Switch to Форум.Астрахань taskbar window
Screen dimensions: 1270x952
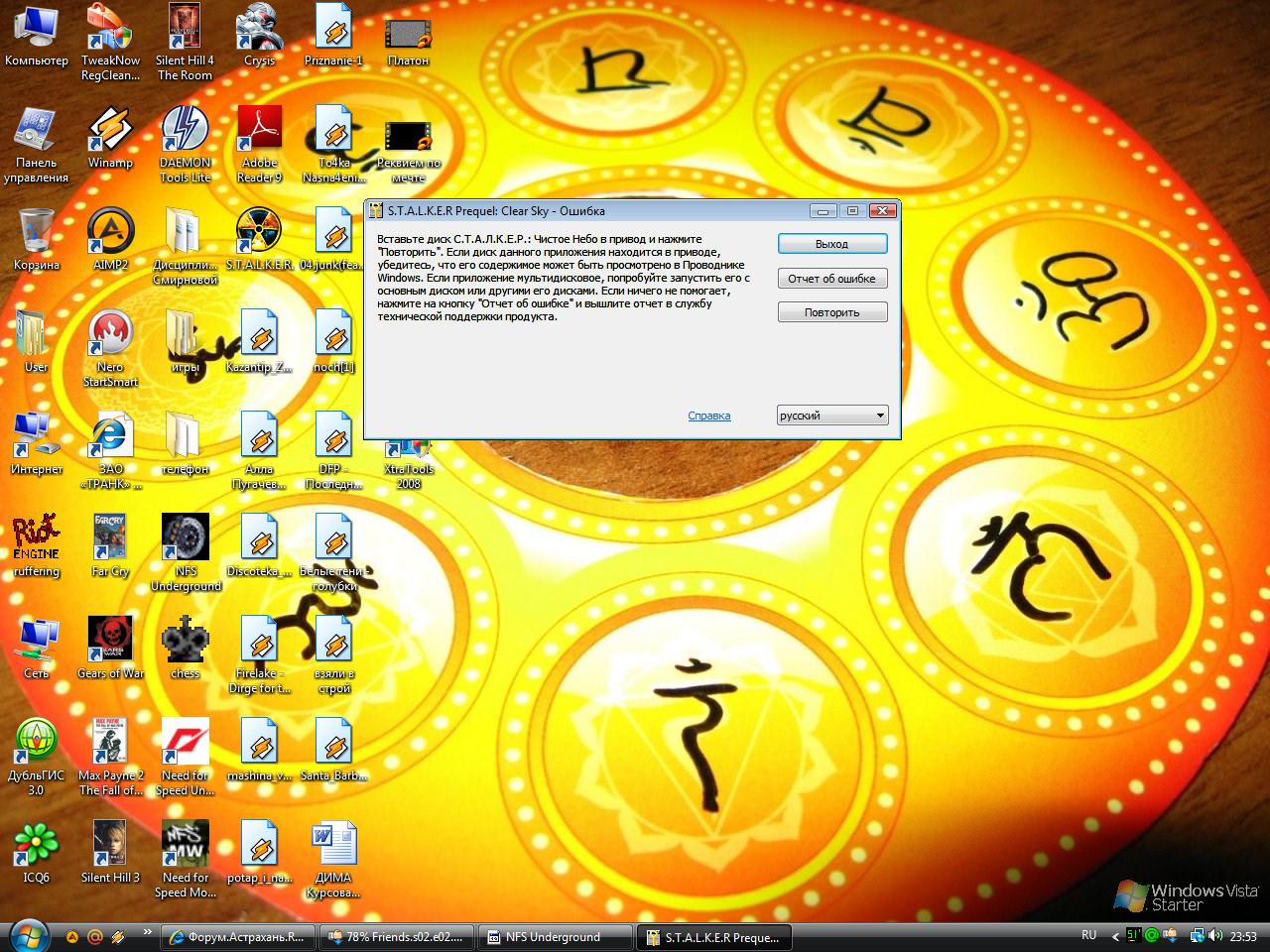tap(238, 937)
